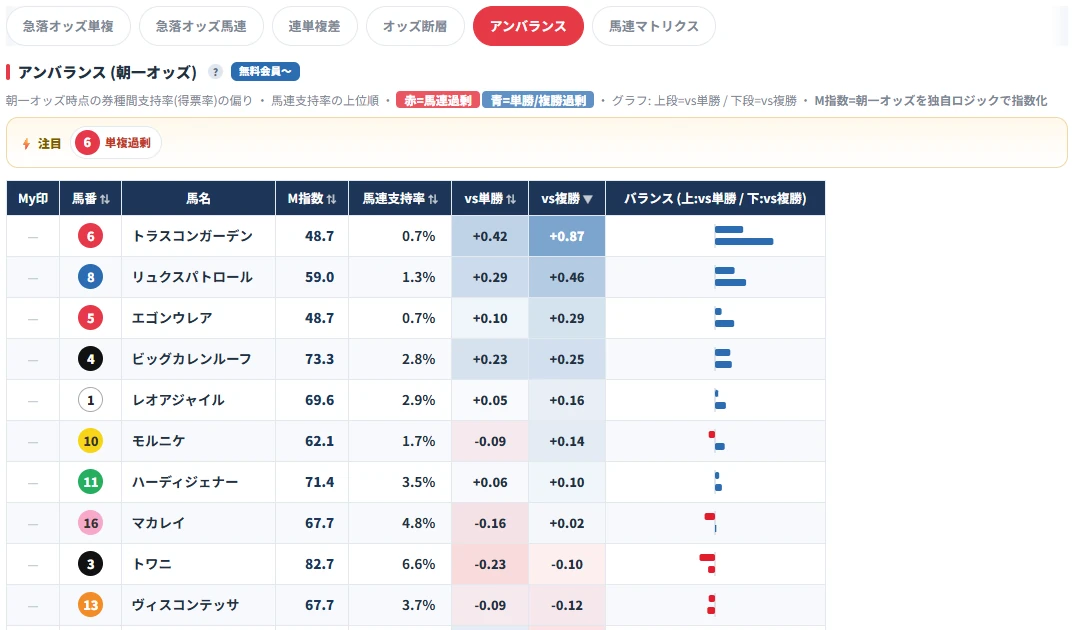The width and height of the screenshot is (1074, 630).
Task: Click the 6 単複過剰 attention chip
Action: click(x=116, y=142)
